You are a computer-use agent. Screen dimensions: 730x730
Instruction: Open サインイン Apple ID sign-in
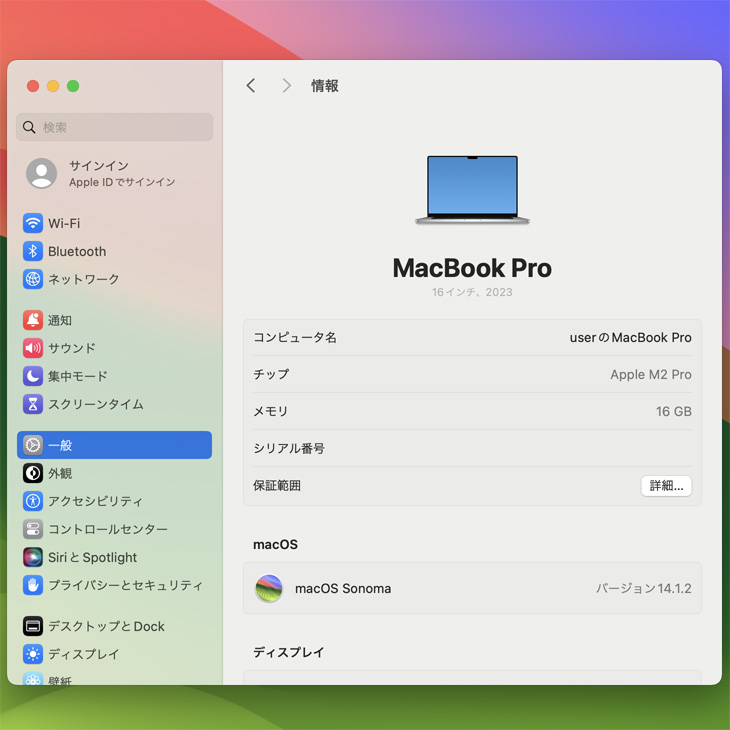115,173
